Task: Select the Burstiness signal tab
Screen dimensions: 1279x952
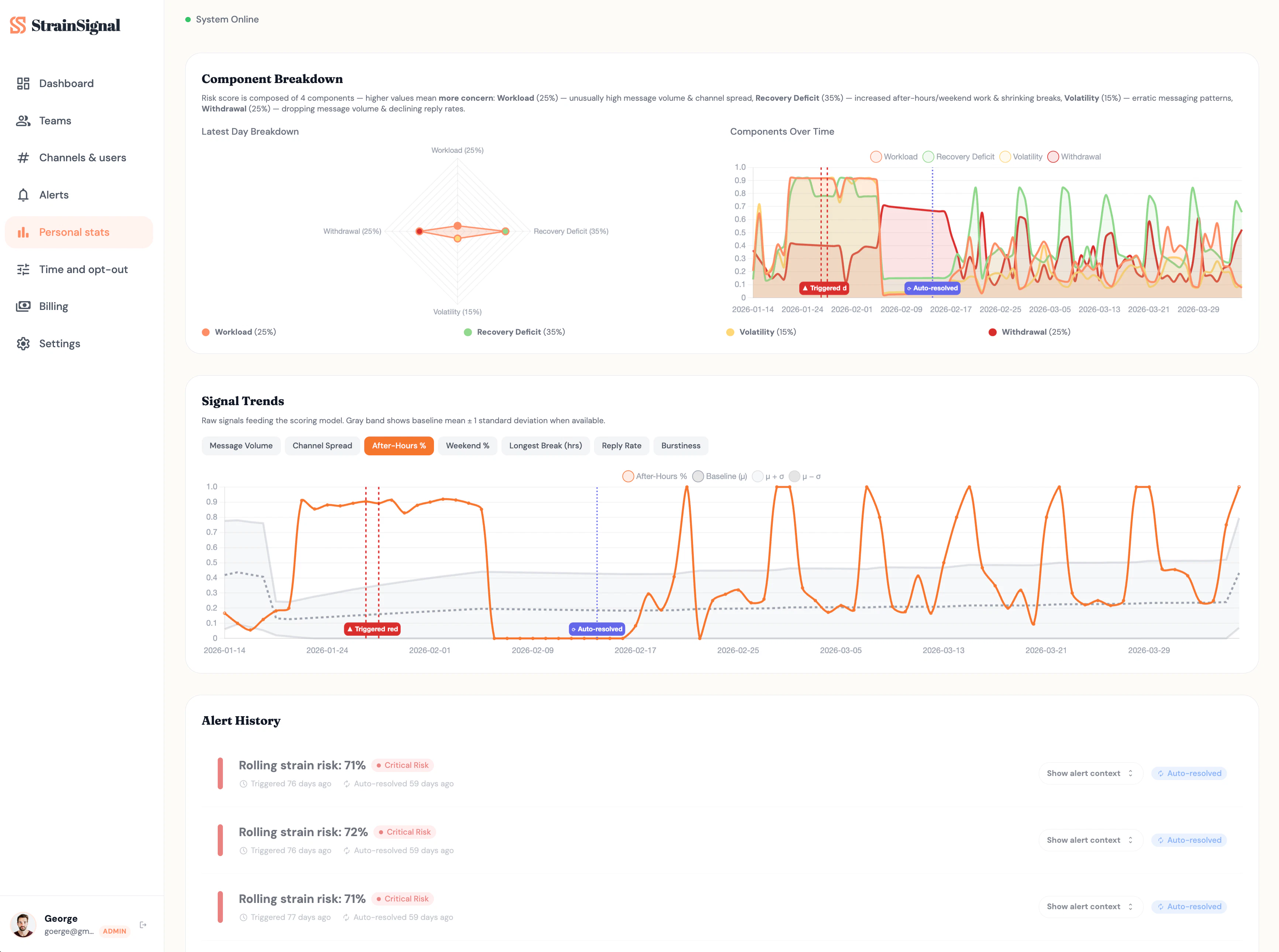Action: pyautogui.click(x=681, y=445)
